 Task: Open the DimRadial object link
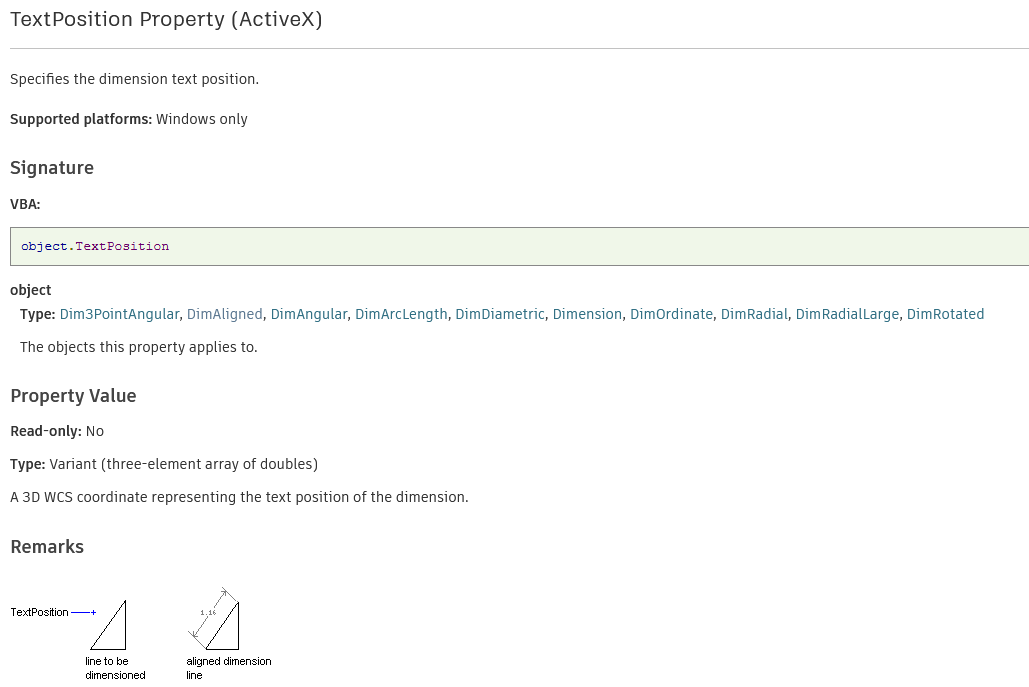click(x=754, y=314)
